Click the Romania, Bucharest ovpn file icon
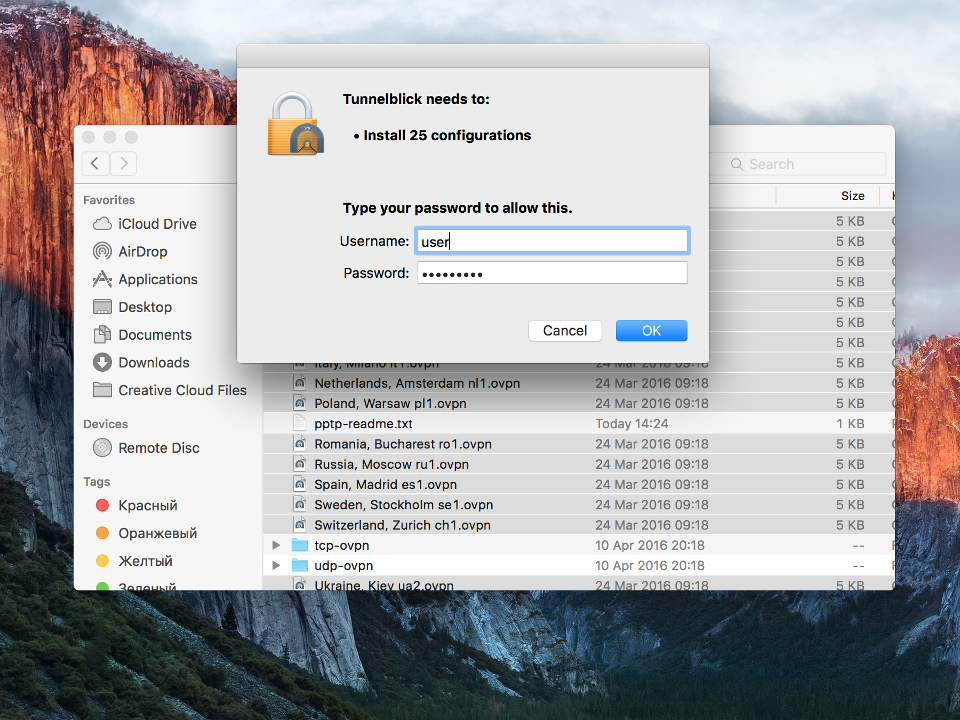The height and width of the screenshot is (720, 960). (299, 444)
